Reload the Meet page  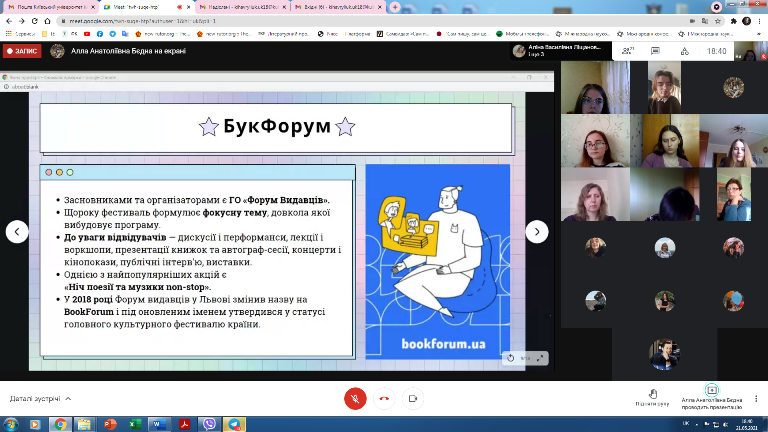34,21
